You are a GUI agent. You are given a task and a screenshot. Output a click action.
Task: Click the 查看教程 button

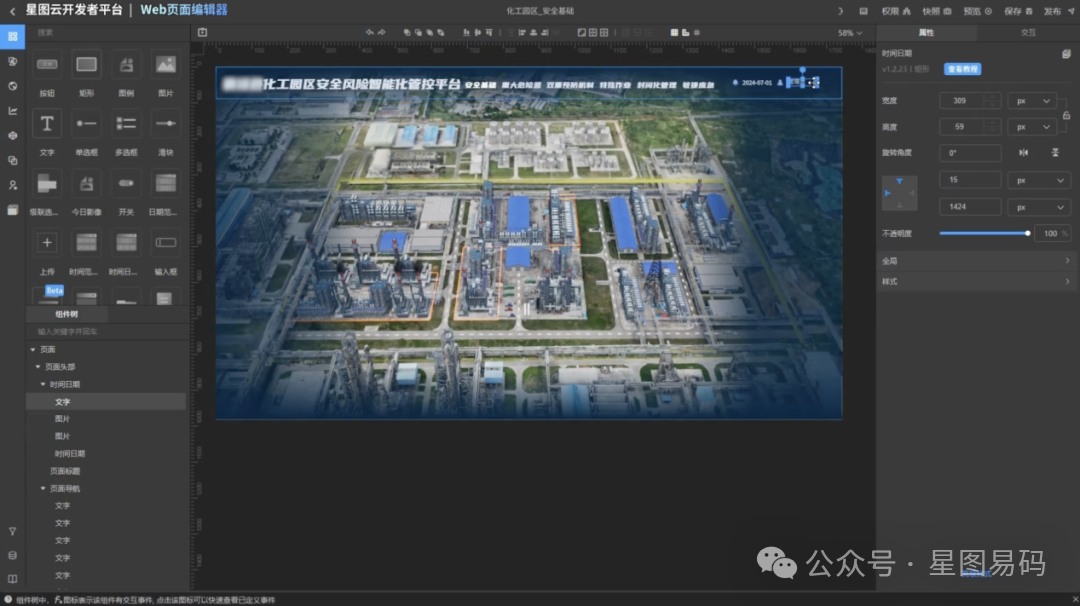click(962, 69)
